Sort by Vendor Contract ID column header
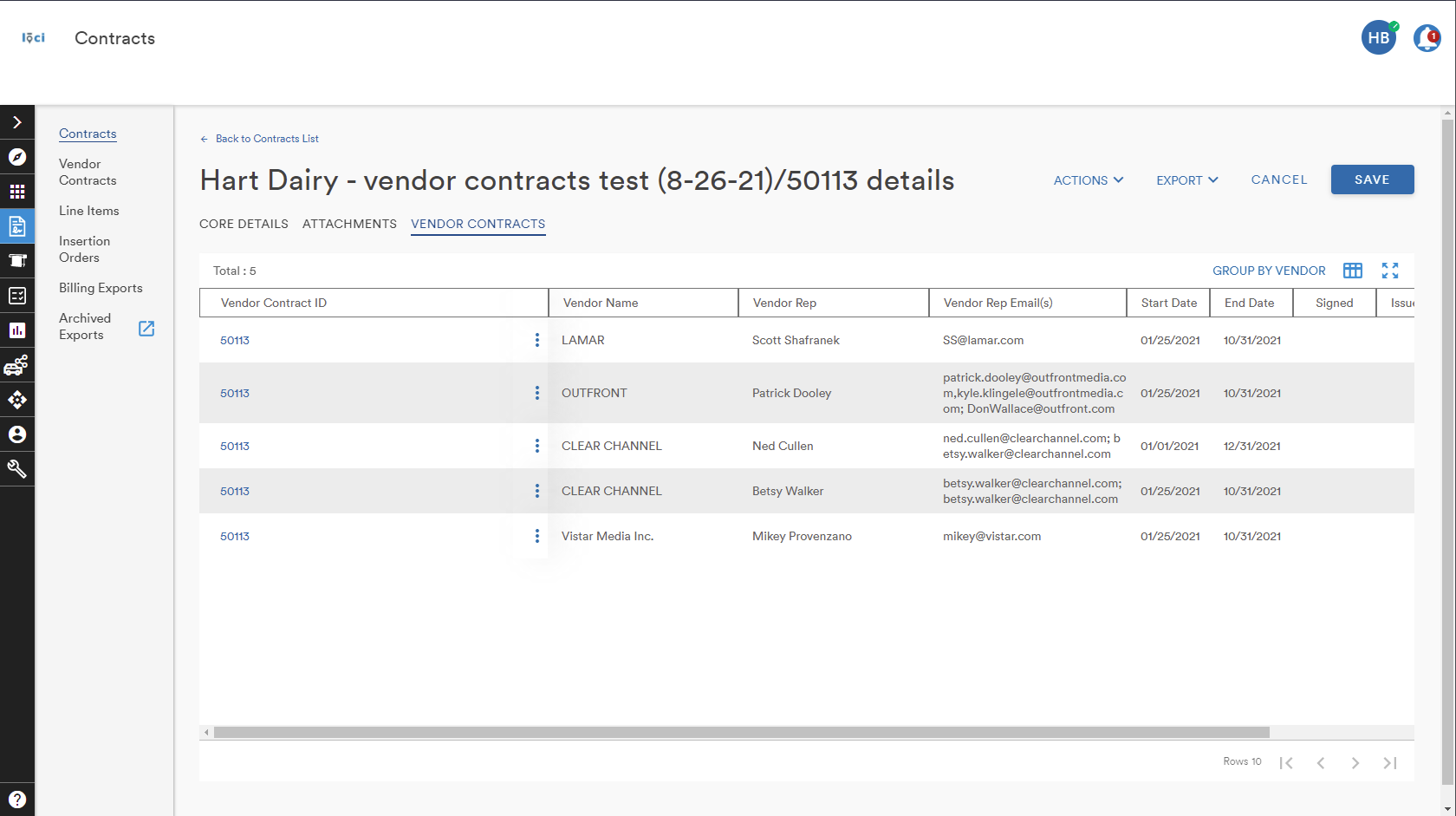 click(374, 303)
